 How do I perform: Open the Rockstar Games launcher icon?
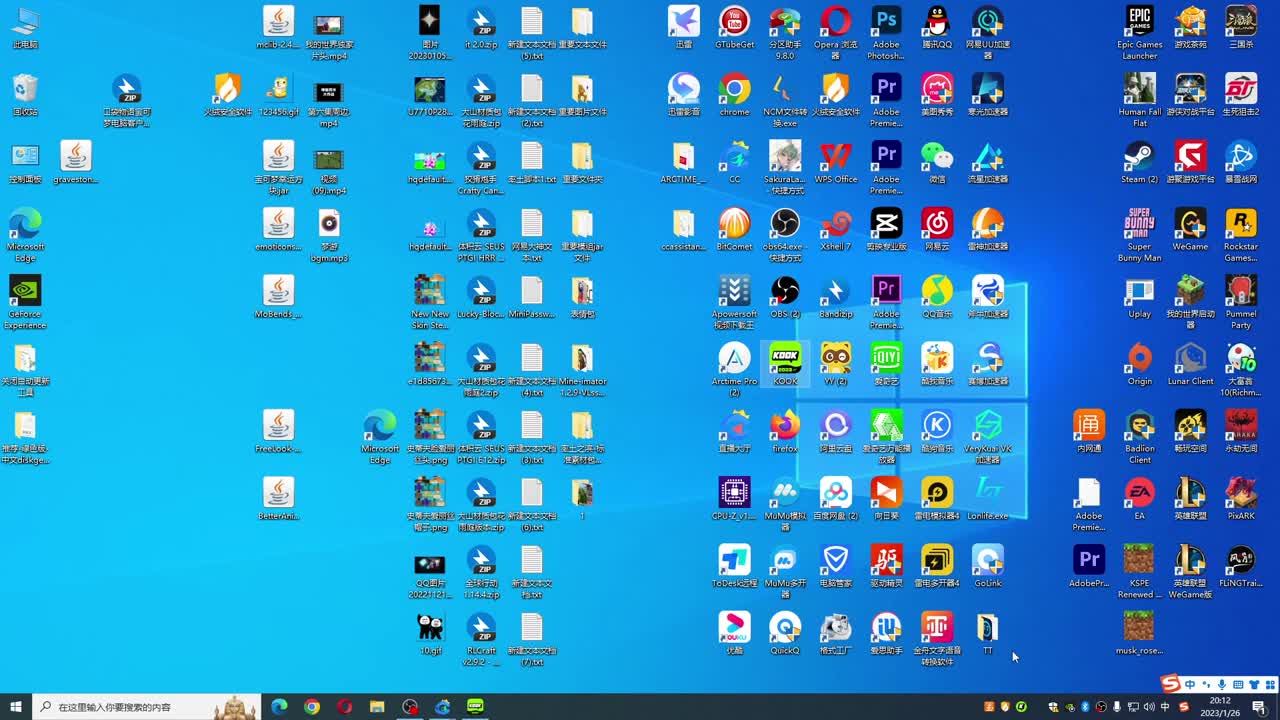pyautogui.click(x=1241, y=224)
